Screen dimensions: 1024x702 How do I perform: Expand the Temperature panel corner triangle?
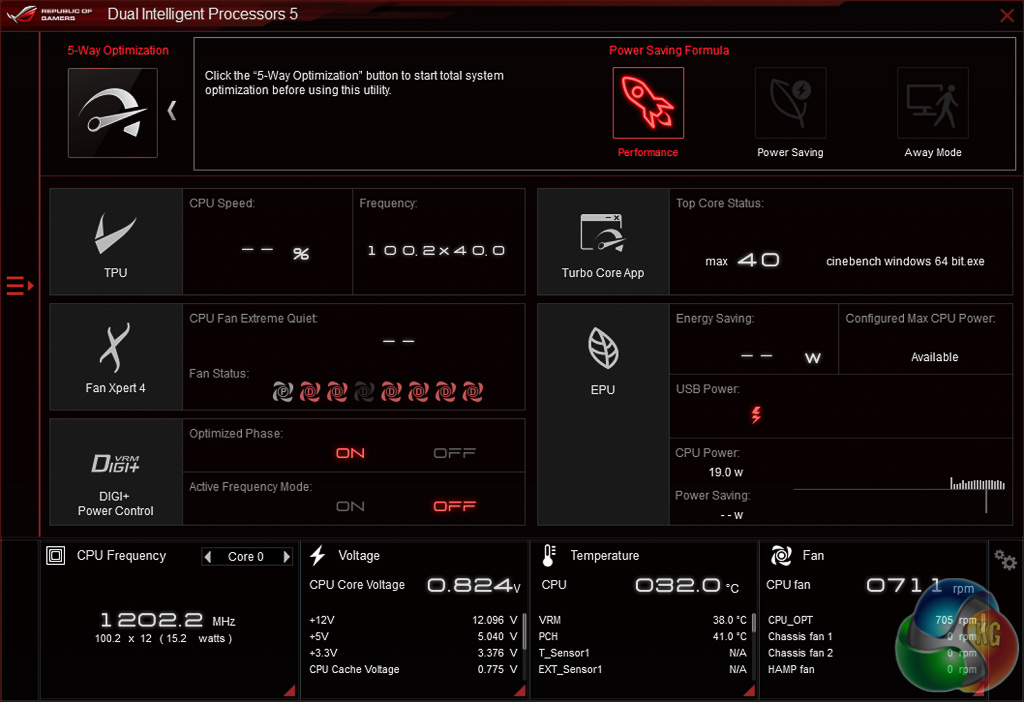pyautogui.click(x=749, y=690)
